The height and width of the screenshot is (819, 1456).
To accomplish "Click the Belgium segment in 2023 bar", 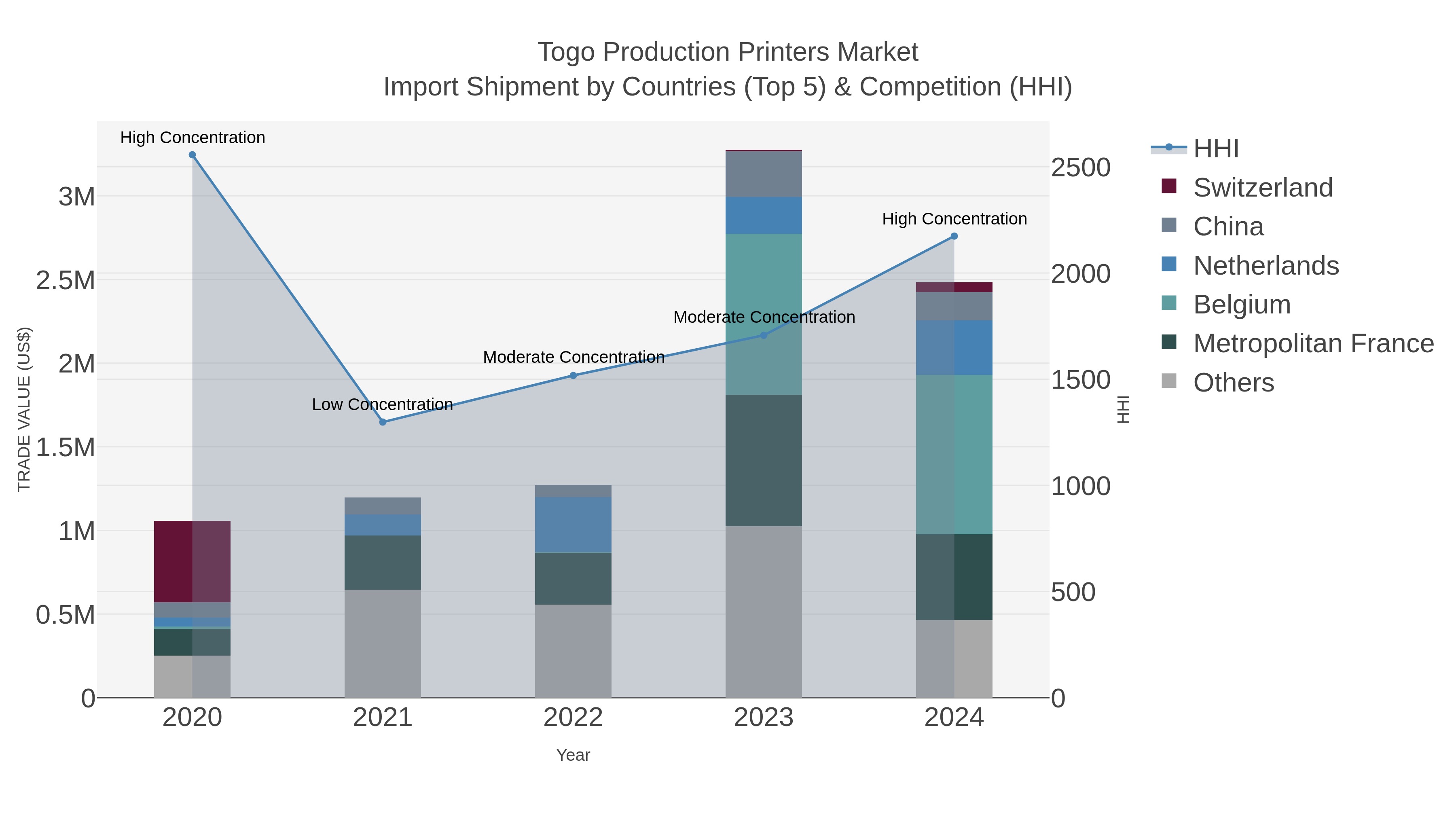I will [764, 314].
